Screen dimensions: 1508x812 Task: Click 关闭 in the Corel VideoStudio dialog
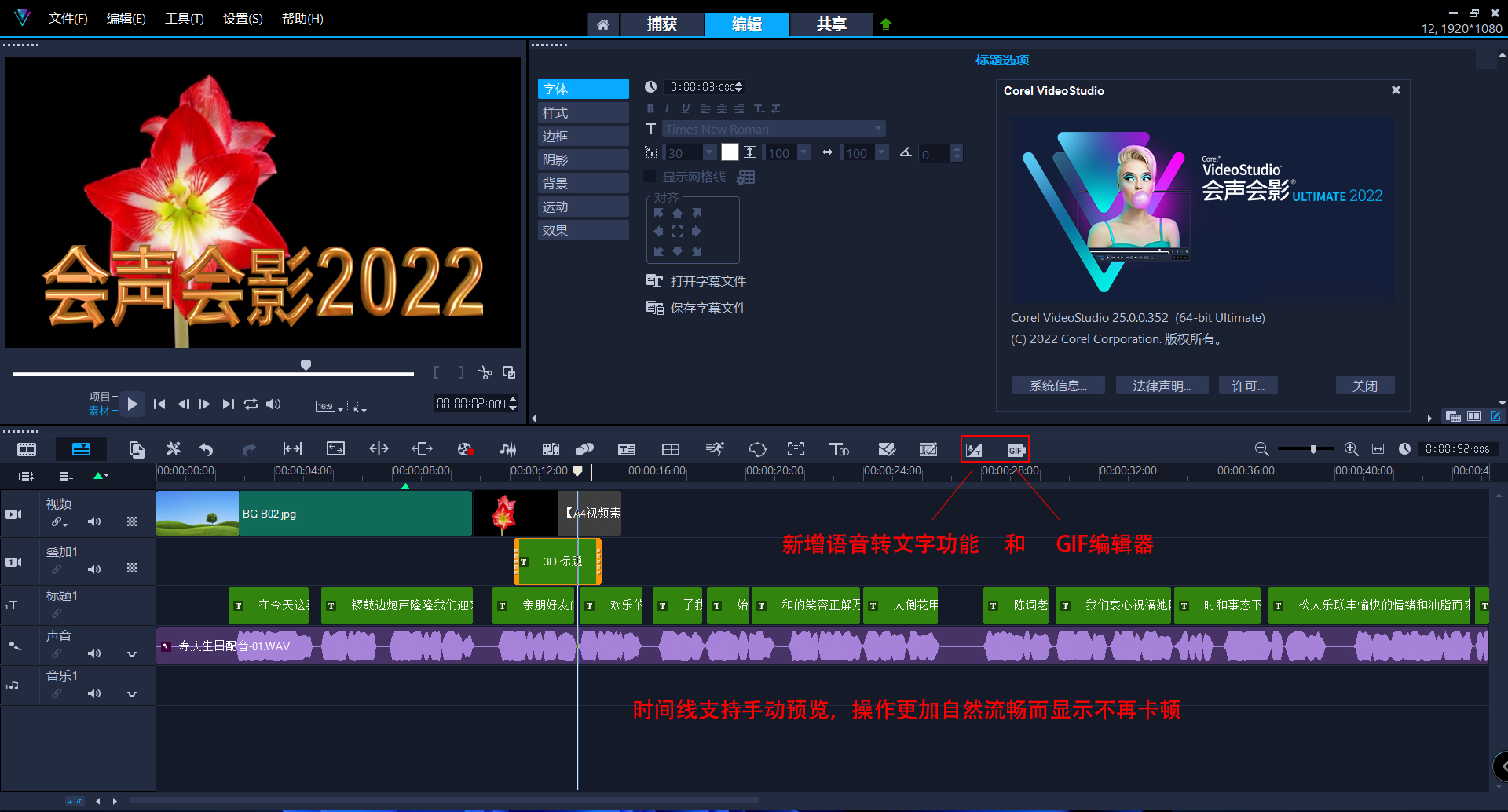point(1365,386)
